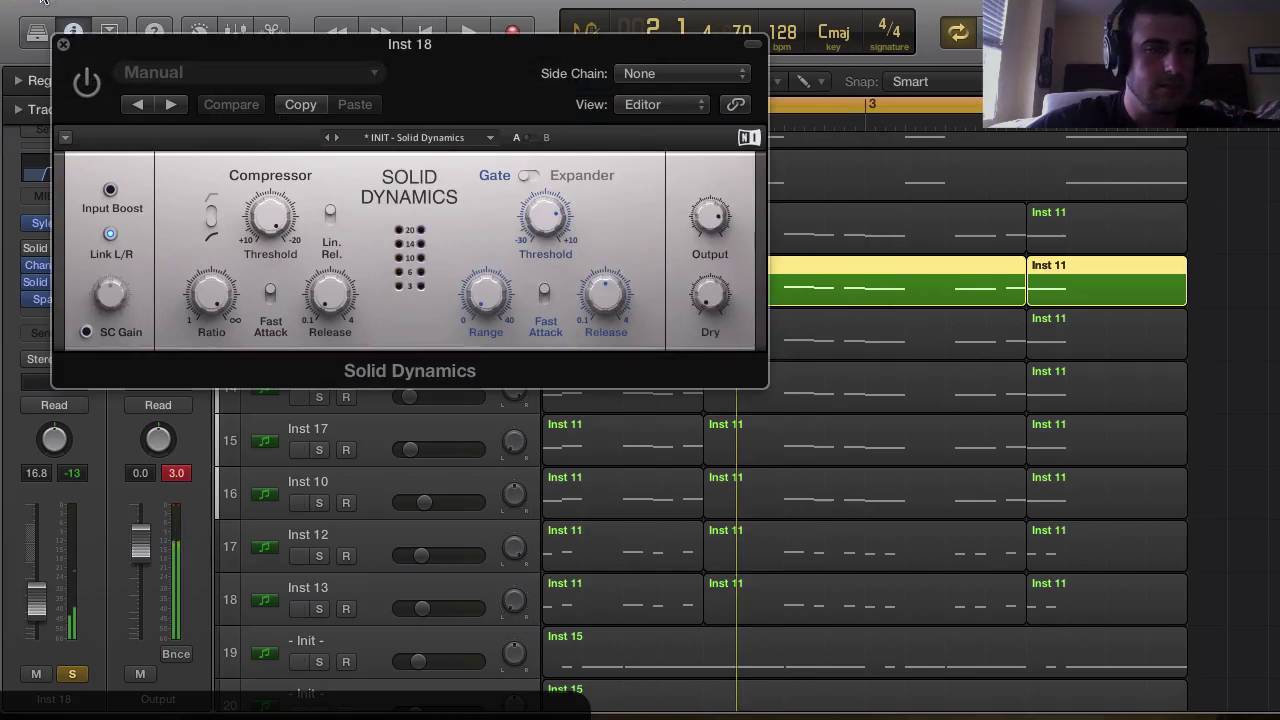Select preset slot B
This screenshot has width=1280, height=720.
546,137
